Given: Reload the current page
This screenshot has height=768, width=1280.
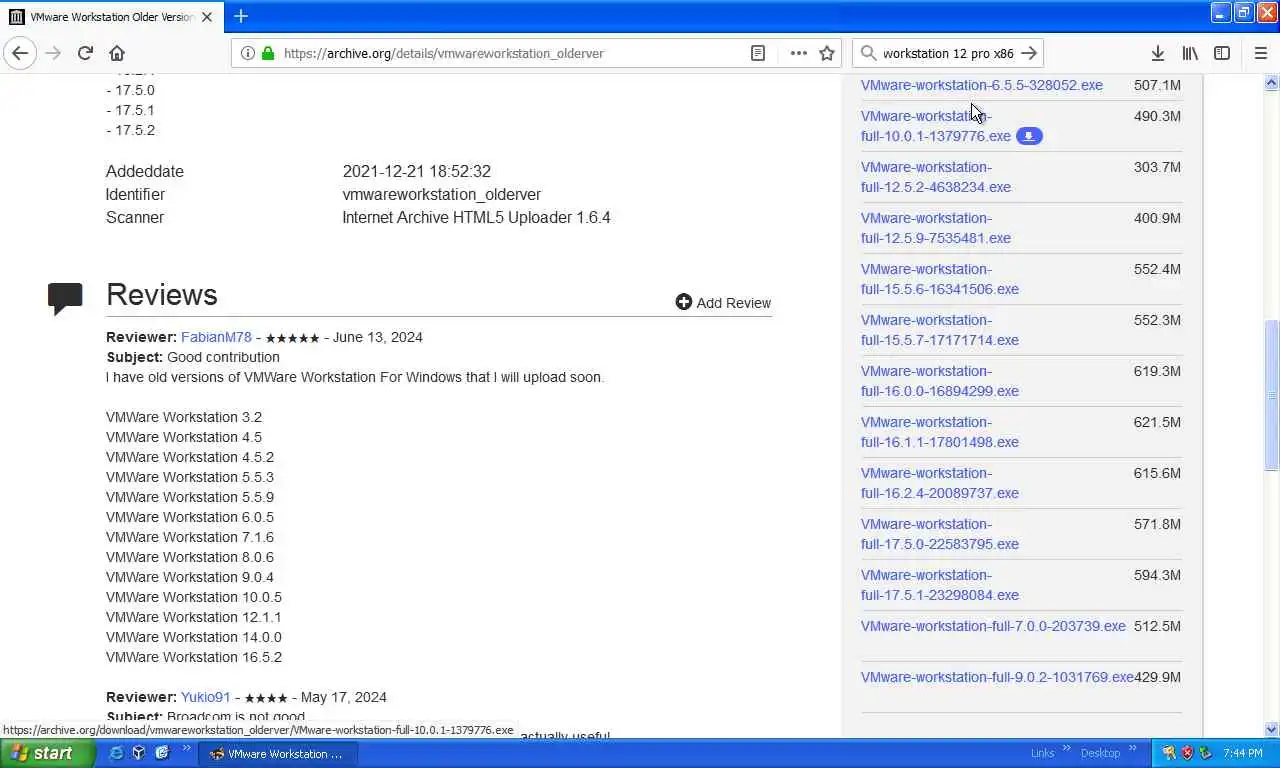Looking at the screenshot, I should [85, 53].
